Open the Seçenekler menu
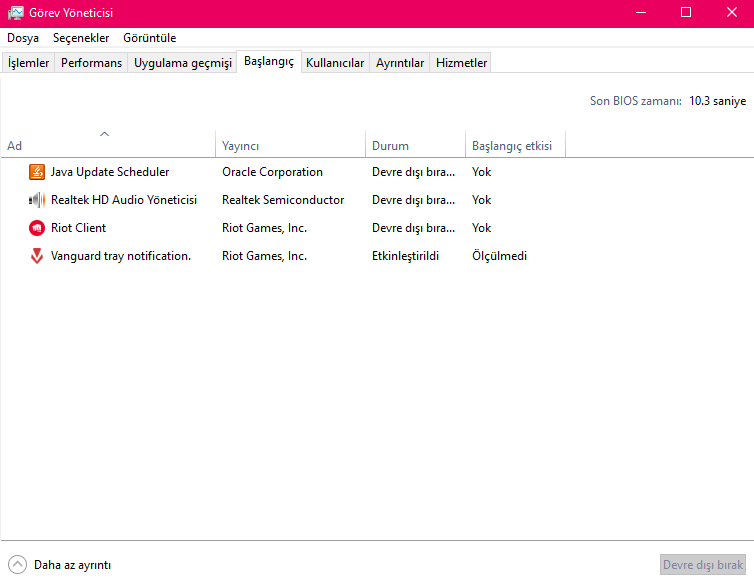 [81, 38]
